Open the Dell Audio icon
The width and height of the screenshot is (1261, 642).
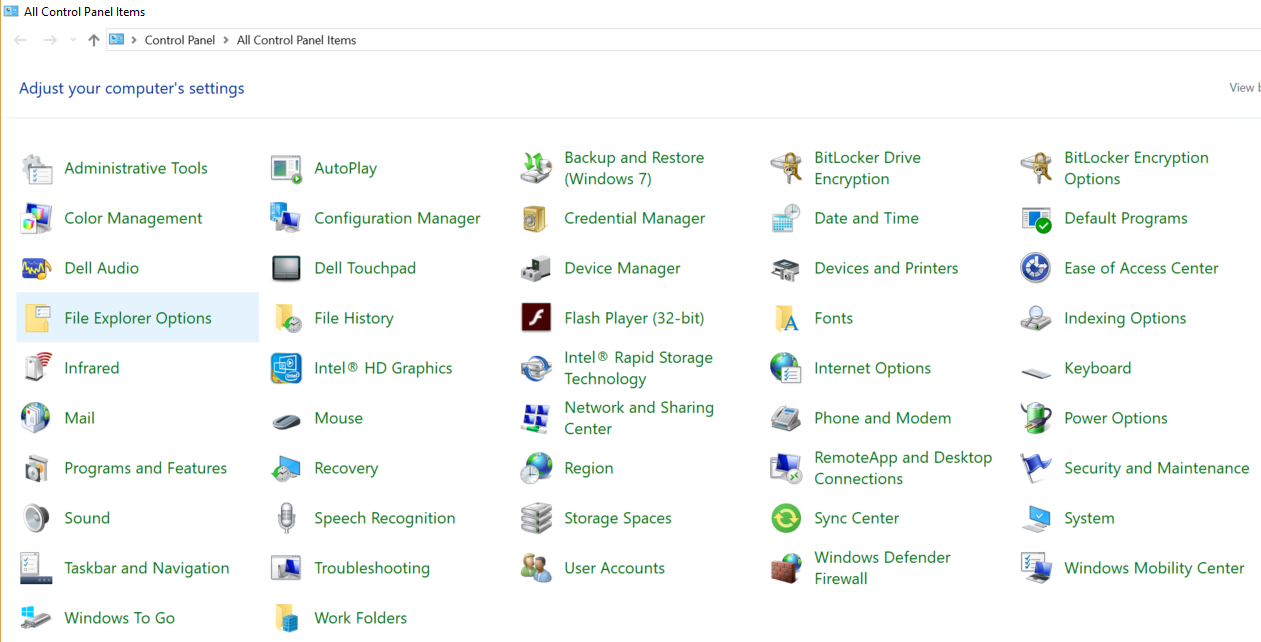(37, 269)
